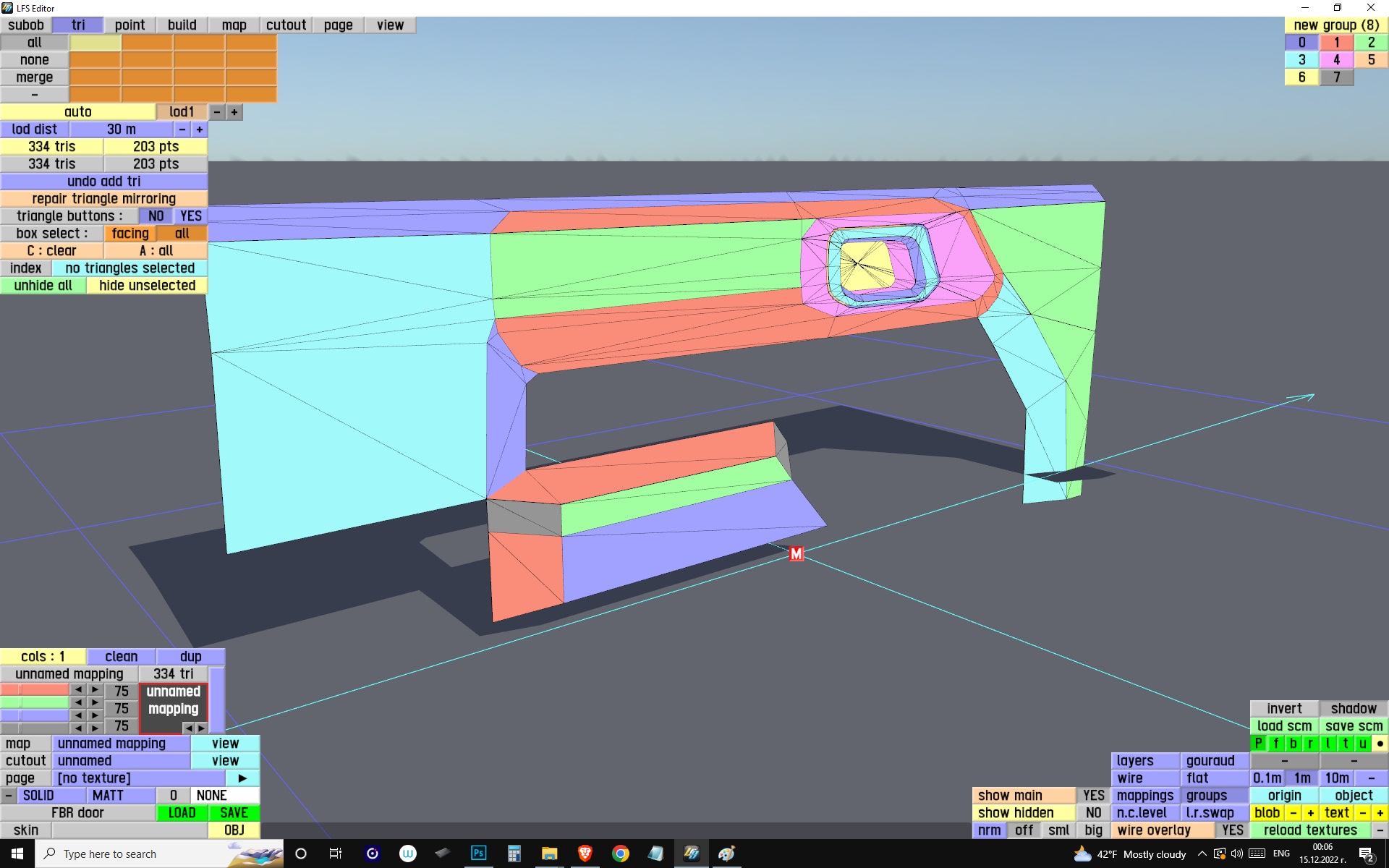Click the black dot view button
The image size is (1389, 868).
1380,743
